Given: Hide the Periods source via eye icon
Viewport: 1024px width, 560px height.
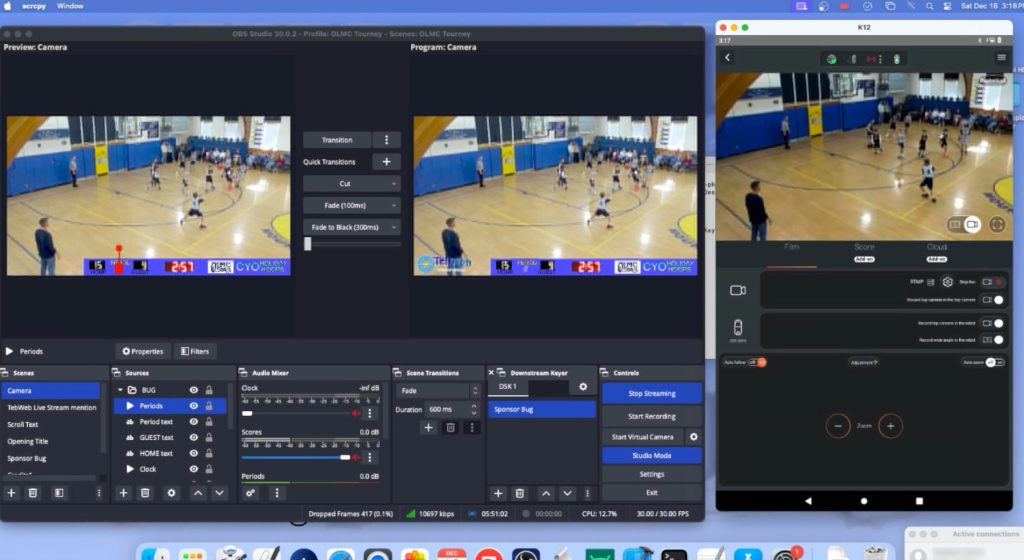Looking at the screenshot, I should (x=193, y=406).
